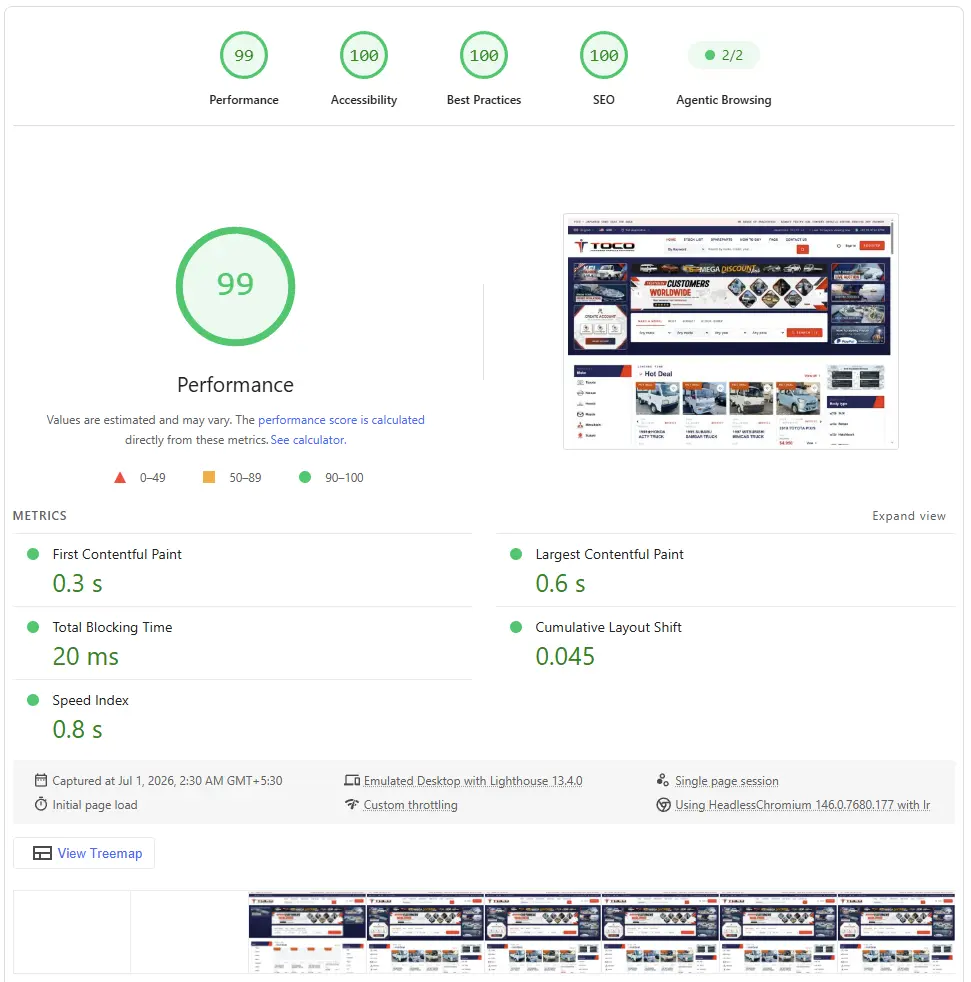Click the large 99 Performance gauge
The height and width of the screenshot is (982, 971).
click(236, 286)
